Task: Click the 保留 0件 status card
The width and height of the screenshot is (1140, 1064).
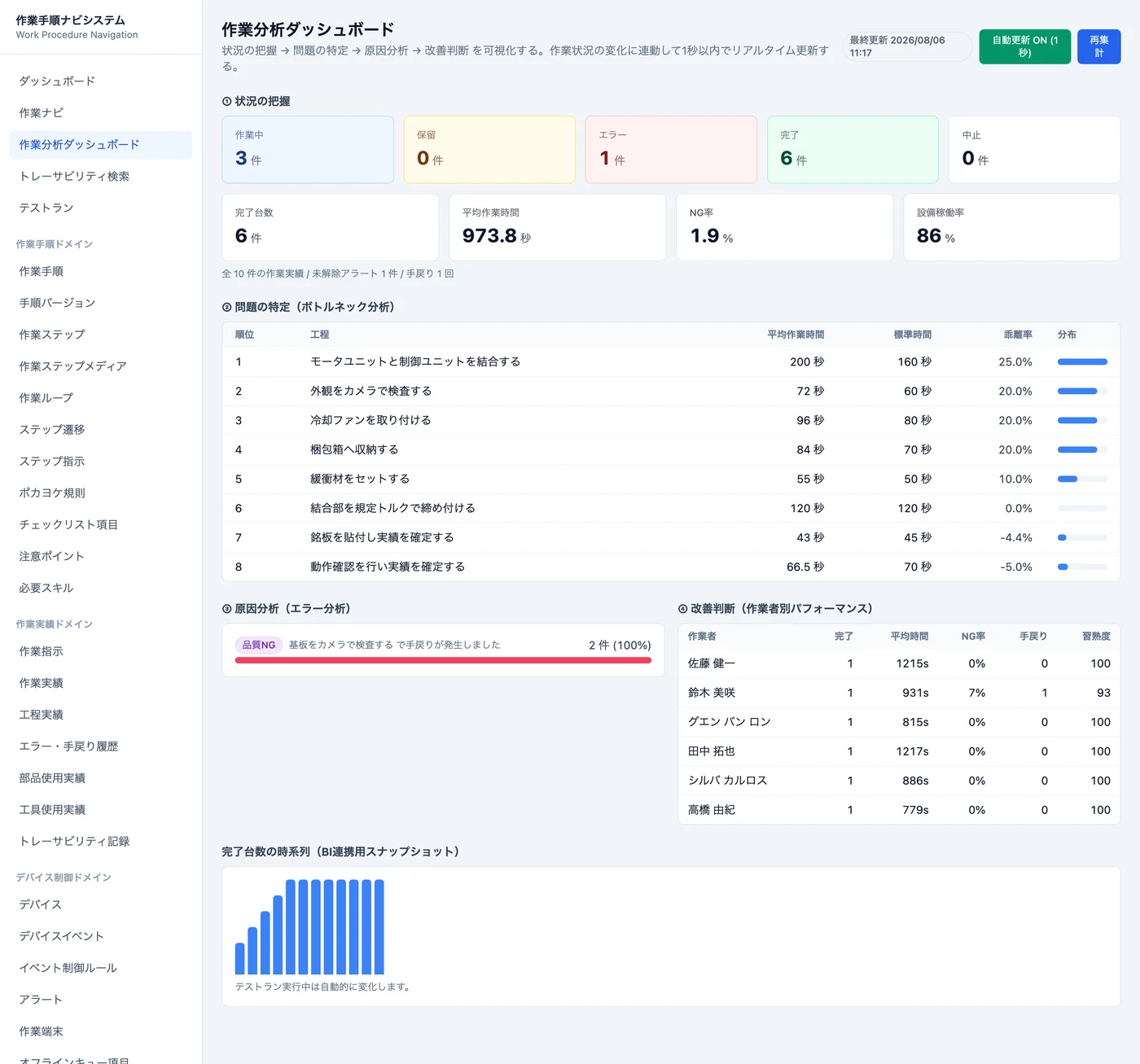Action: 489,150
